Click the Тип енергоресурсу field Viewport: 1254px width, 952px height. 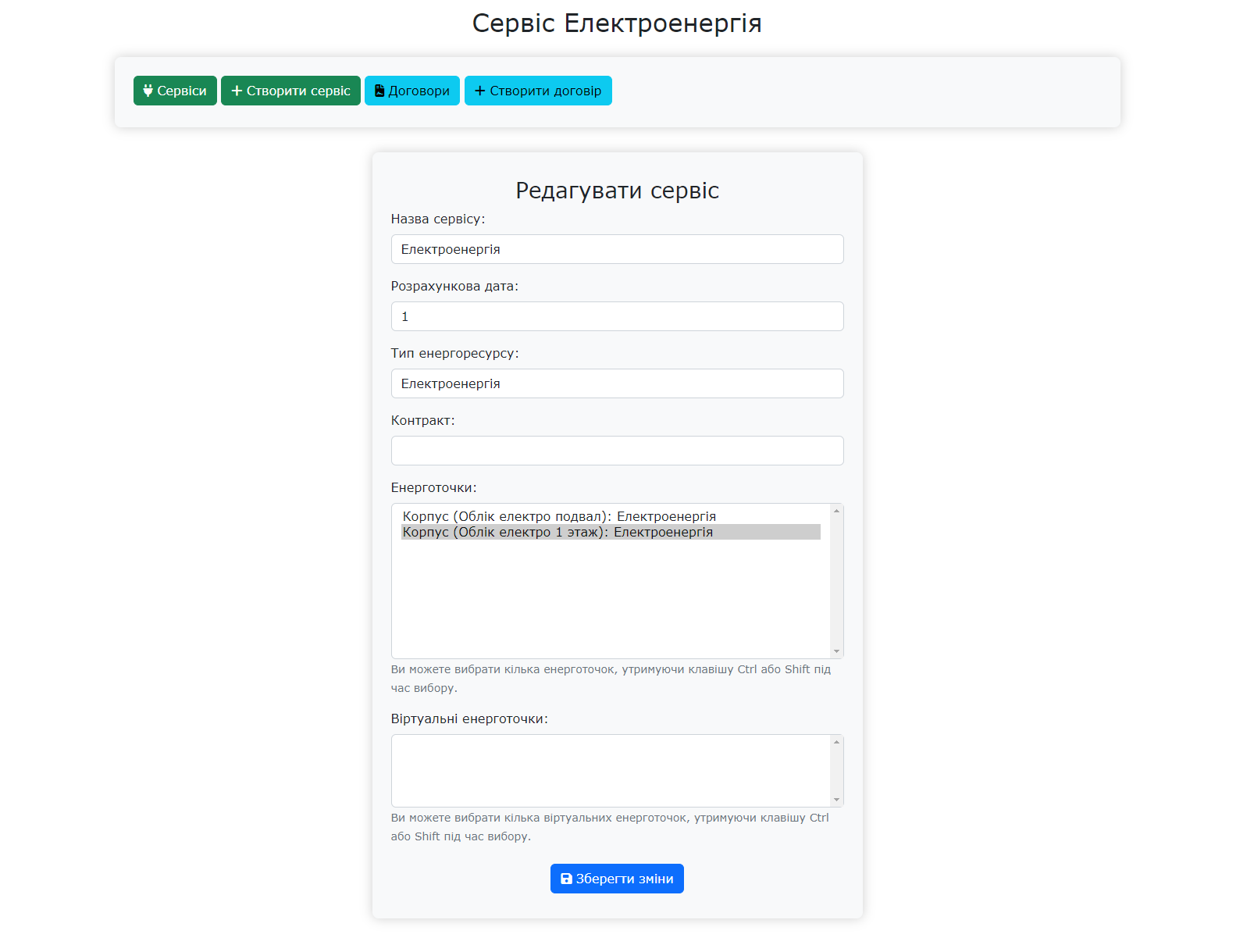617,383
